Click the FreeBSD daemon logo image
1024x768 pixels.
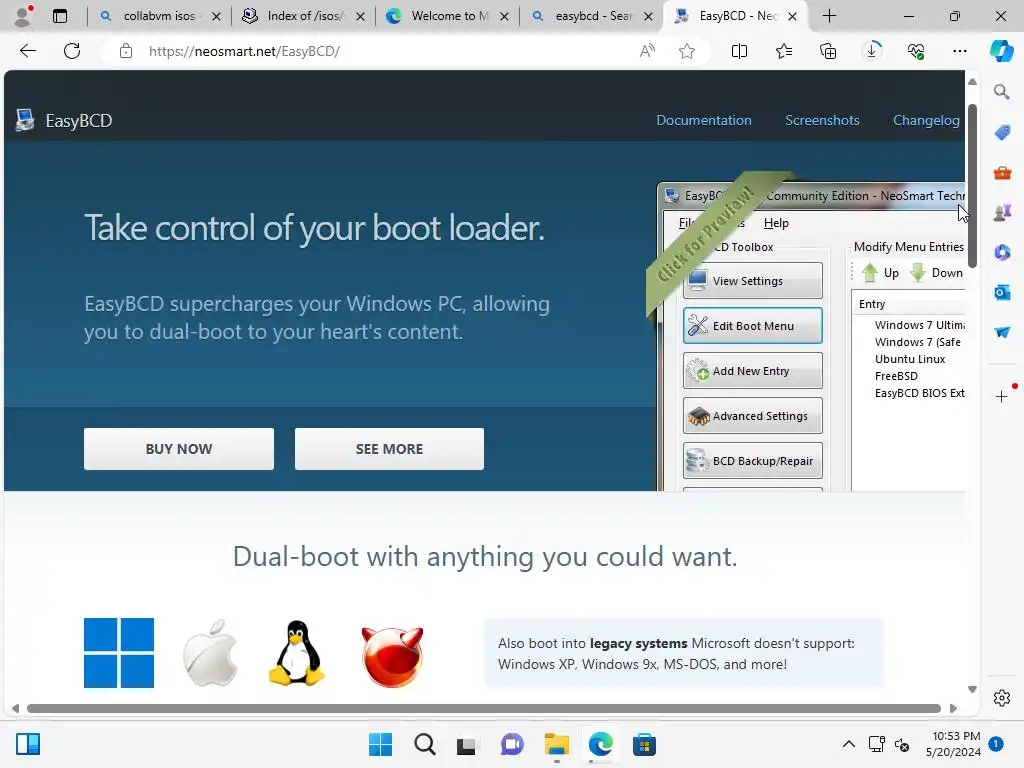pyautogui.click(x=392, y=657)
